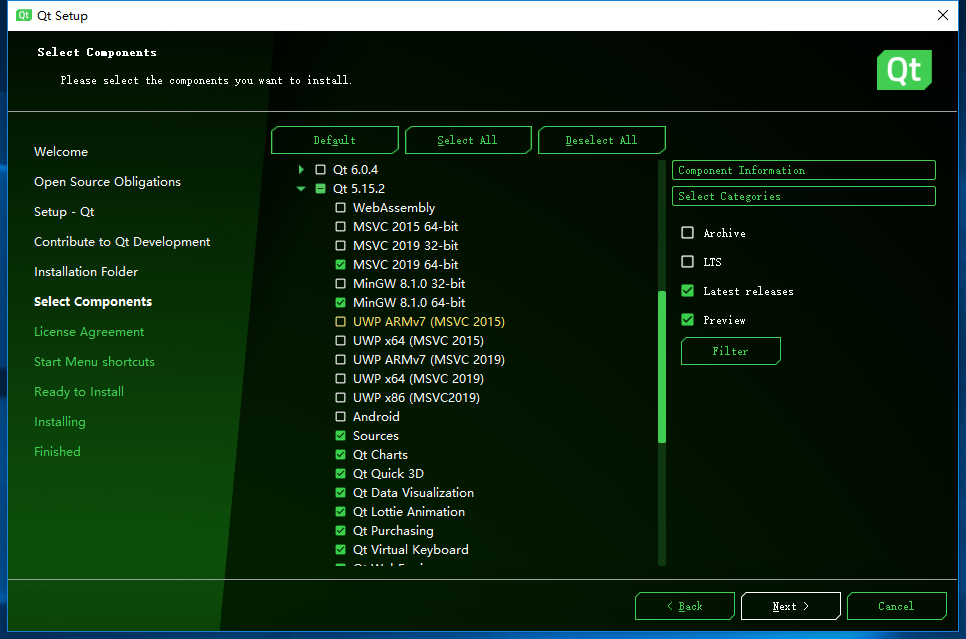
Task: Check UWP ARMv7 (MSVC 2019)
Action: pos(340,359)
